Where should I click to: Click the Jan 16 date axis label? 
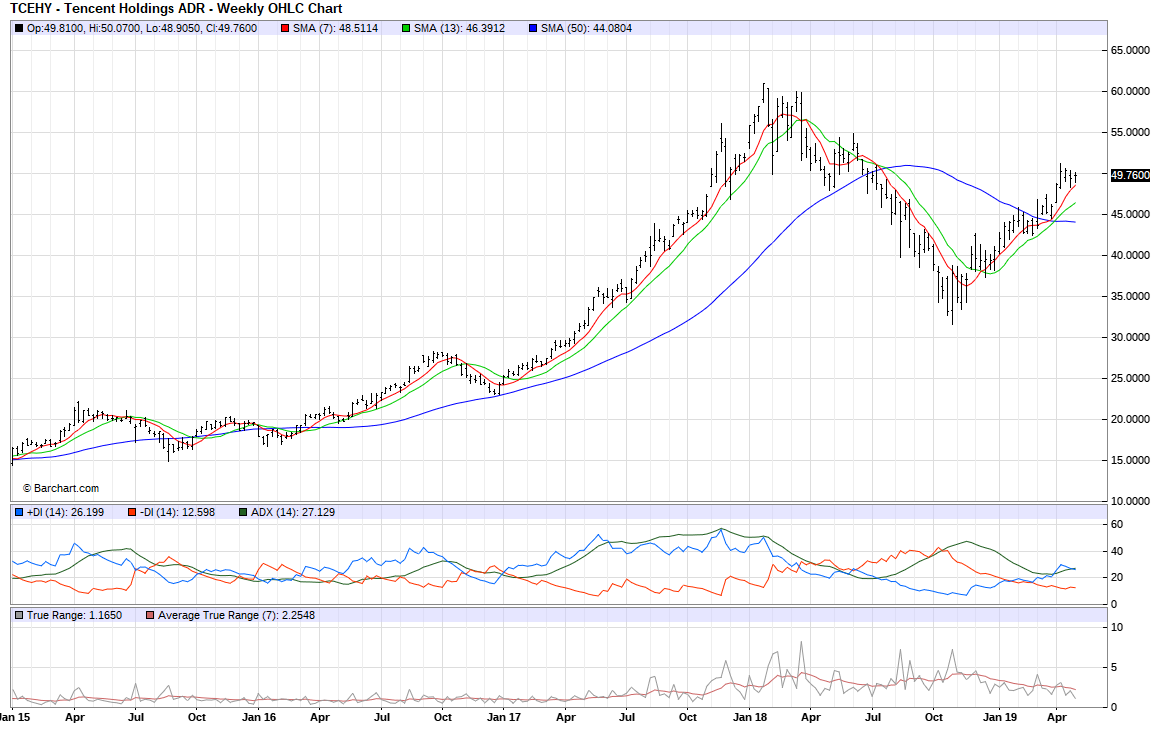(x=258, y=718)
